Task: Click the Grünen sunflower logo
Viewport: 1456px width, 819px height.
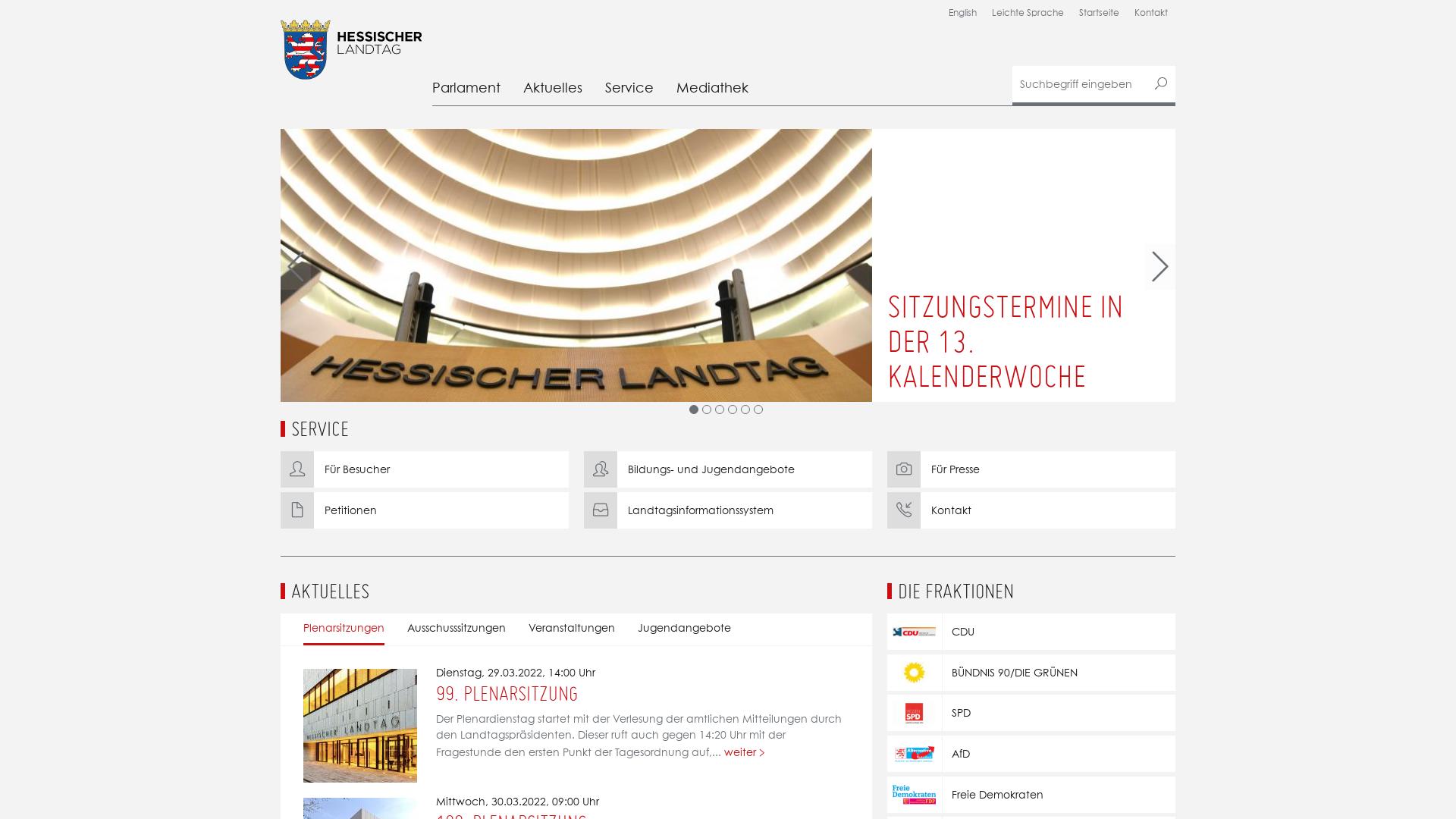Action: click(915, 673)
